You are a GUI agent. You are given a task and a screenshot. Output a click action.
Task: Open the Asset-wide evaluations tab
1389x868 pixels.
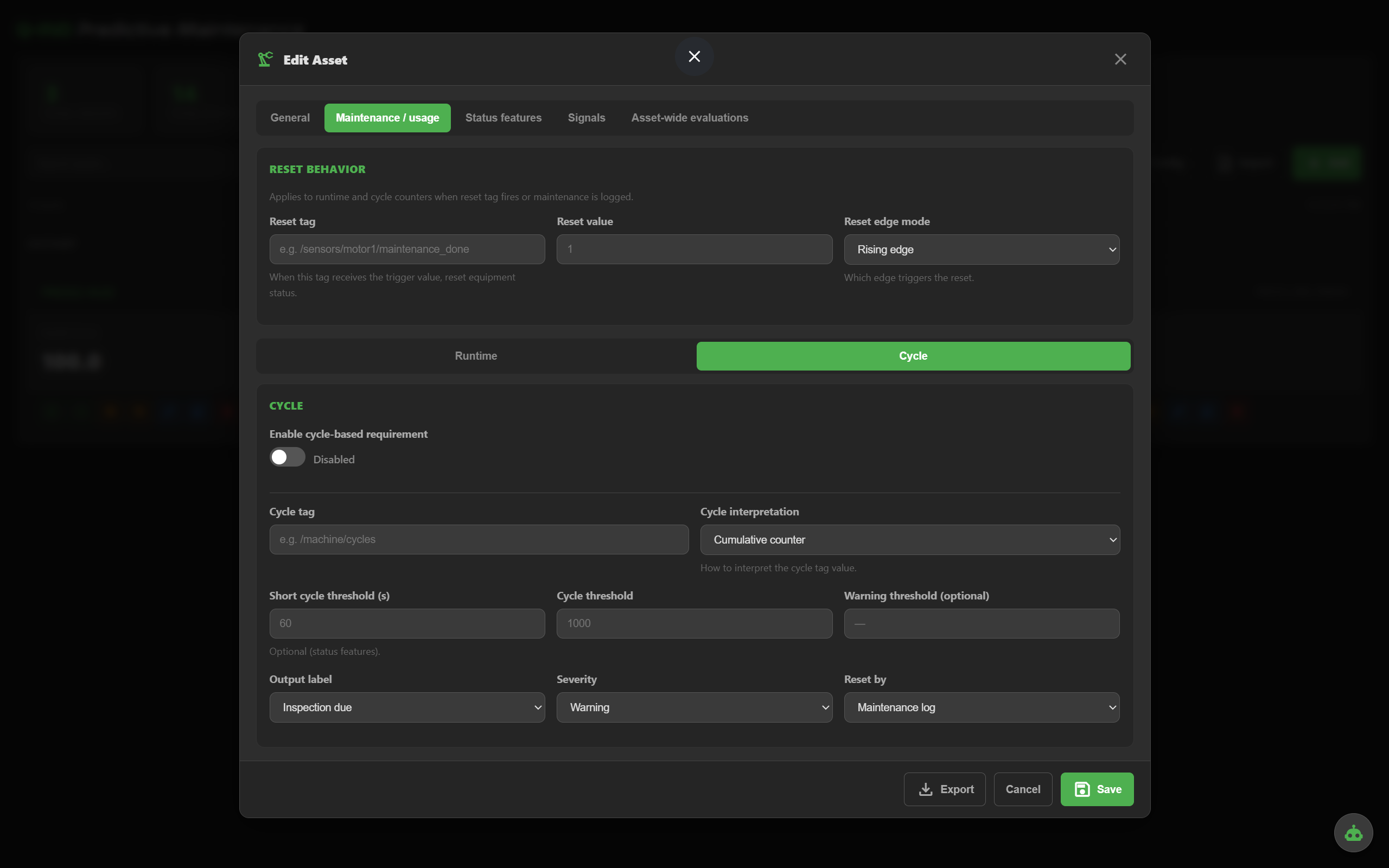(689, 118)
